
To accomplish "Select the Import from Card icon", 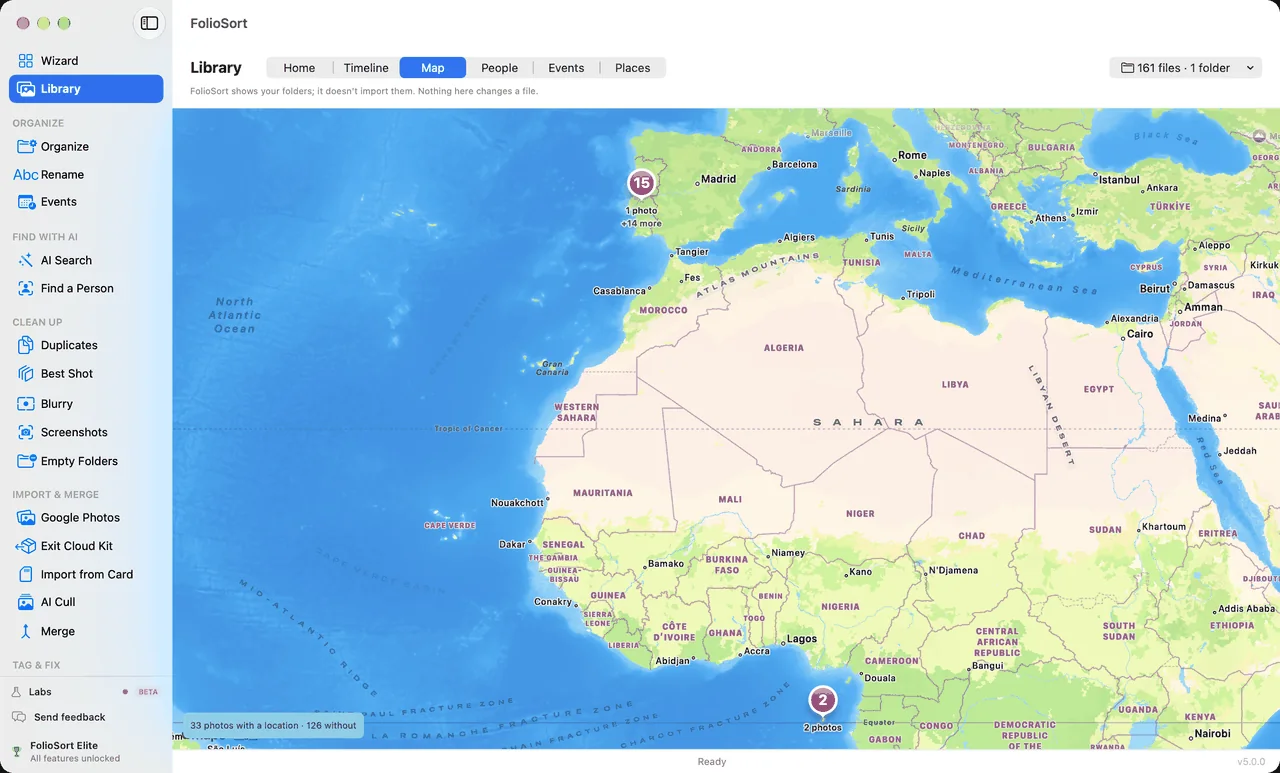I will coord(26,575).
